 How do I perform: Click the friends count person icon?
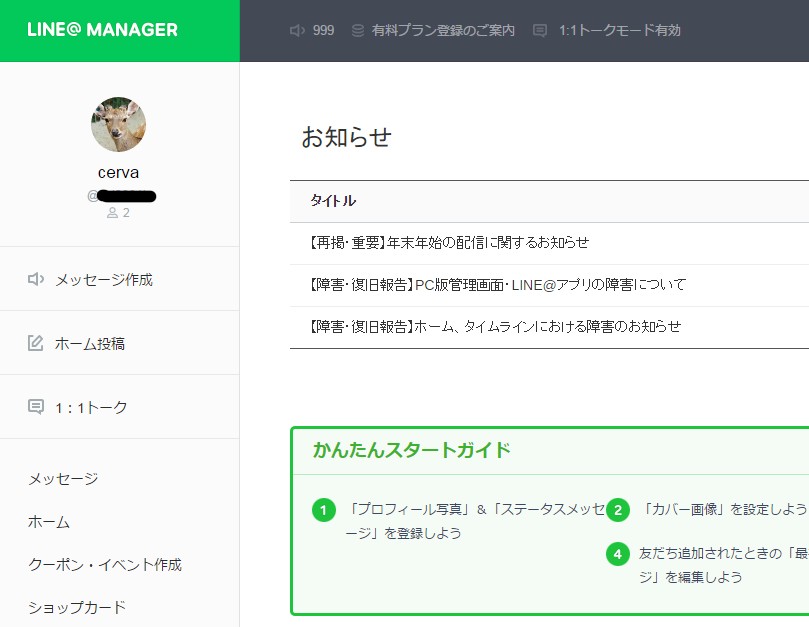pos(112,213)
